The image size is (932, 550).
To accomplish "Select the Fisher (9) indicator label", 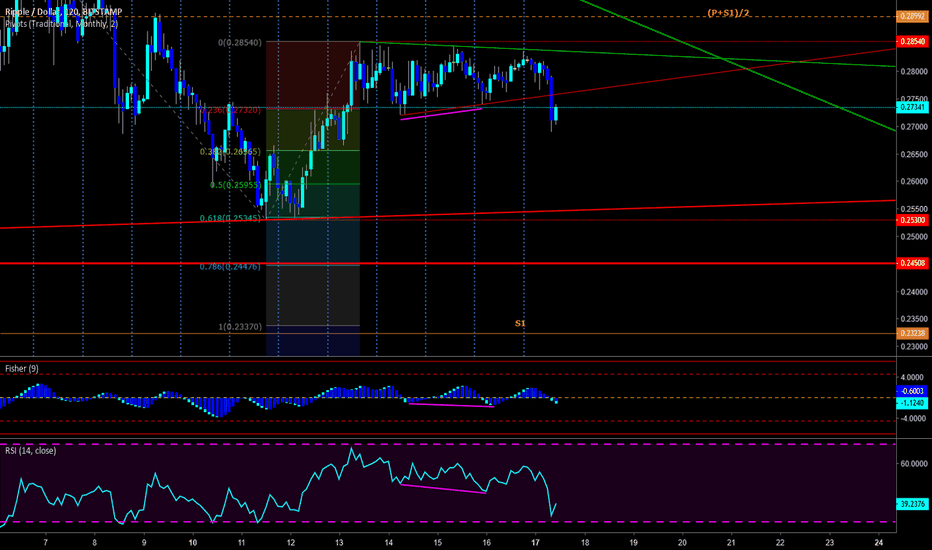I will [21, 369].
